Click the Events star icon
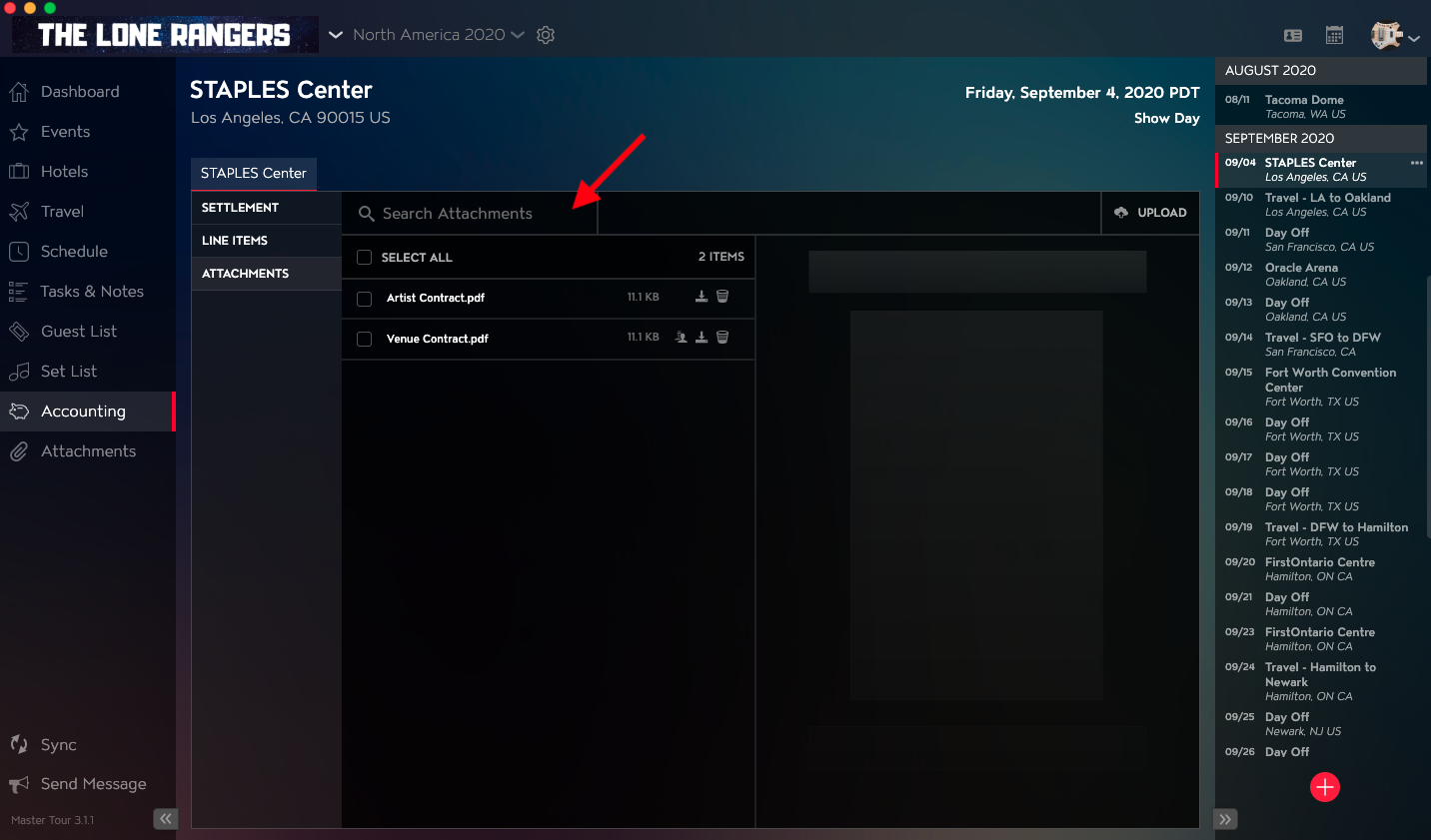The width and height of the screenshot is (1431, 840). (18, 132)
